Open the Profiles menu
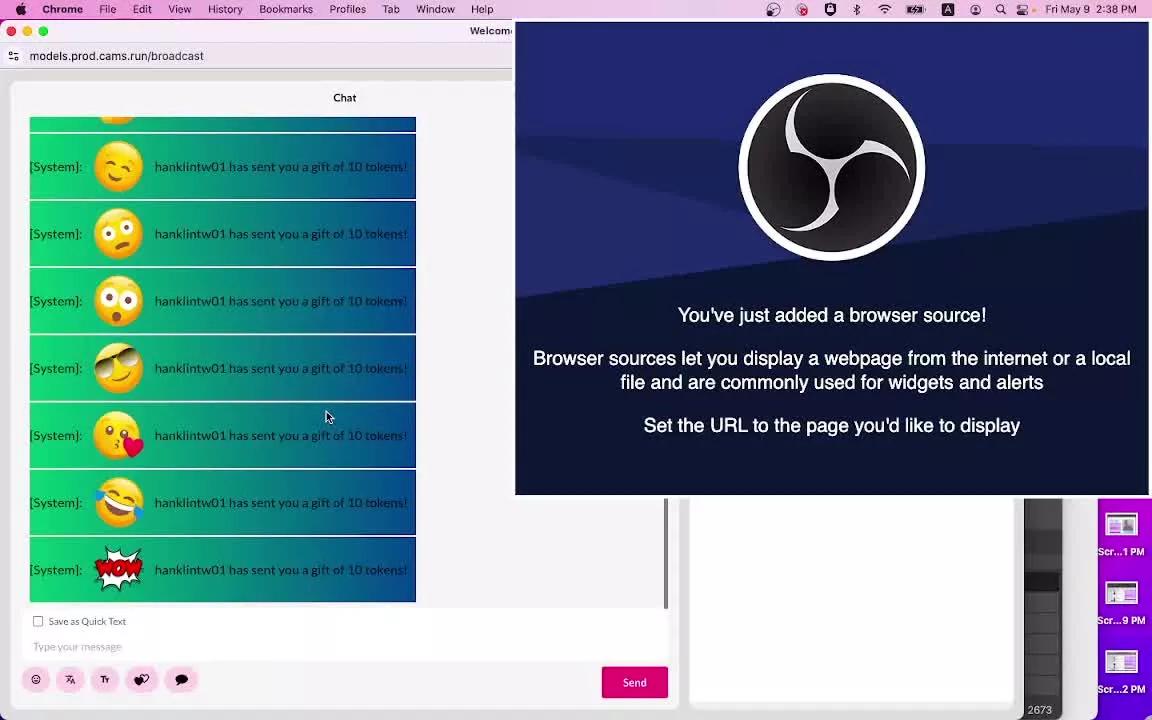 348,10
